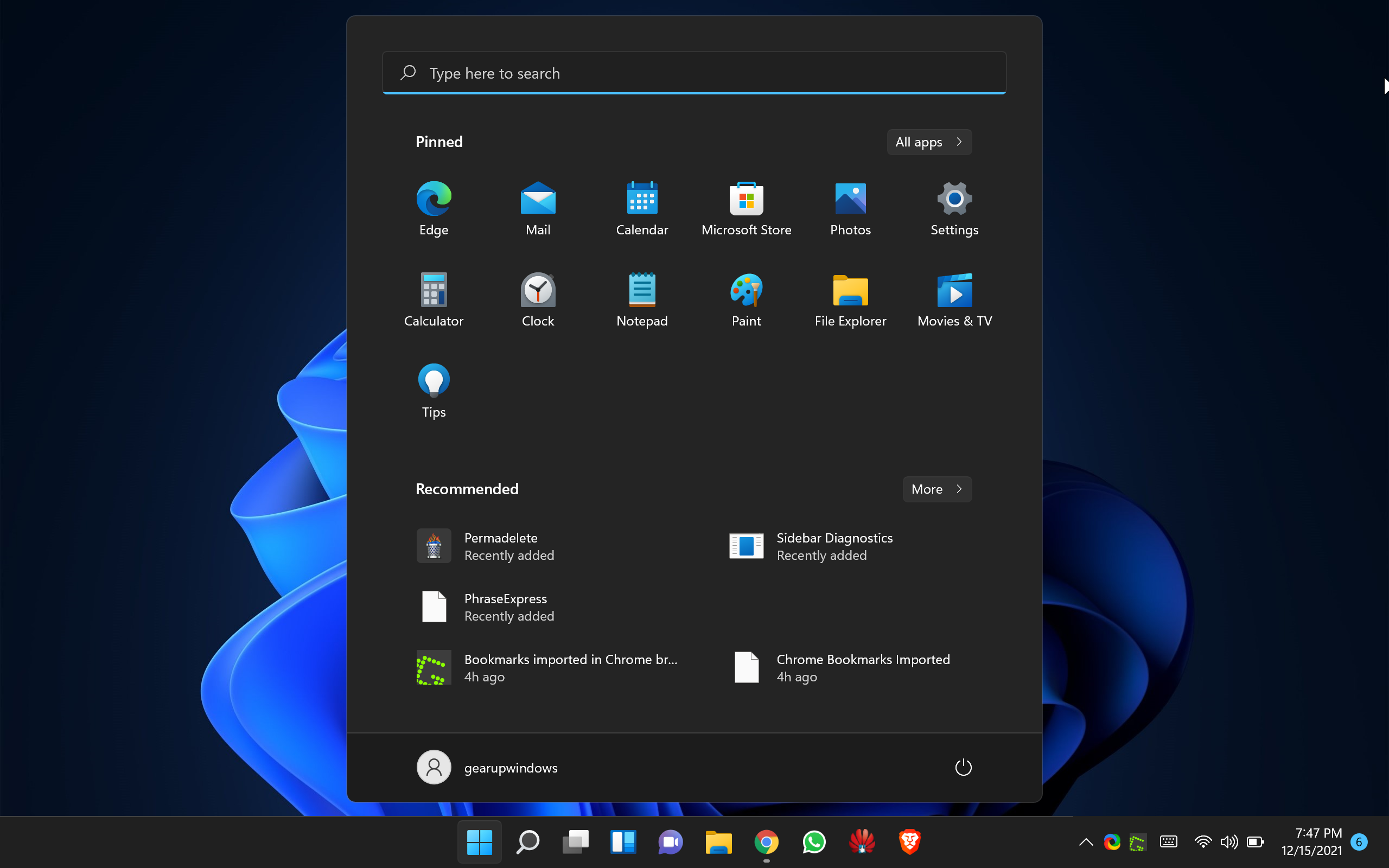1389x868 pixels.
Task: Launch Tips app
Action: (433, 388)
